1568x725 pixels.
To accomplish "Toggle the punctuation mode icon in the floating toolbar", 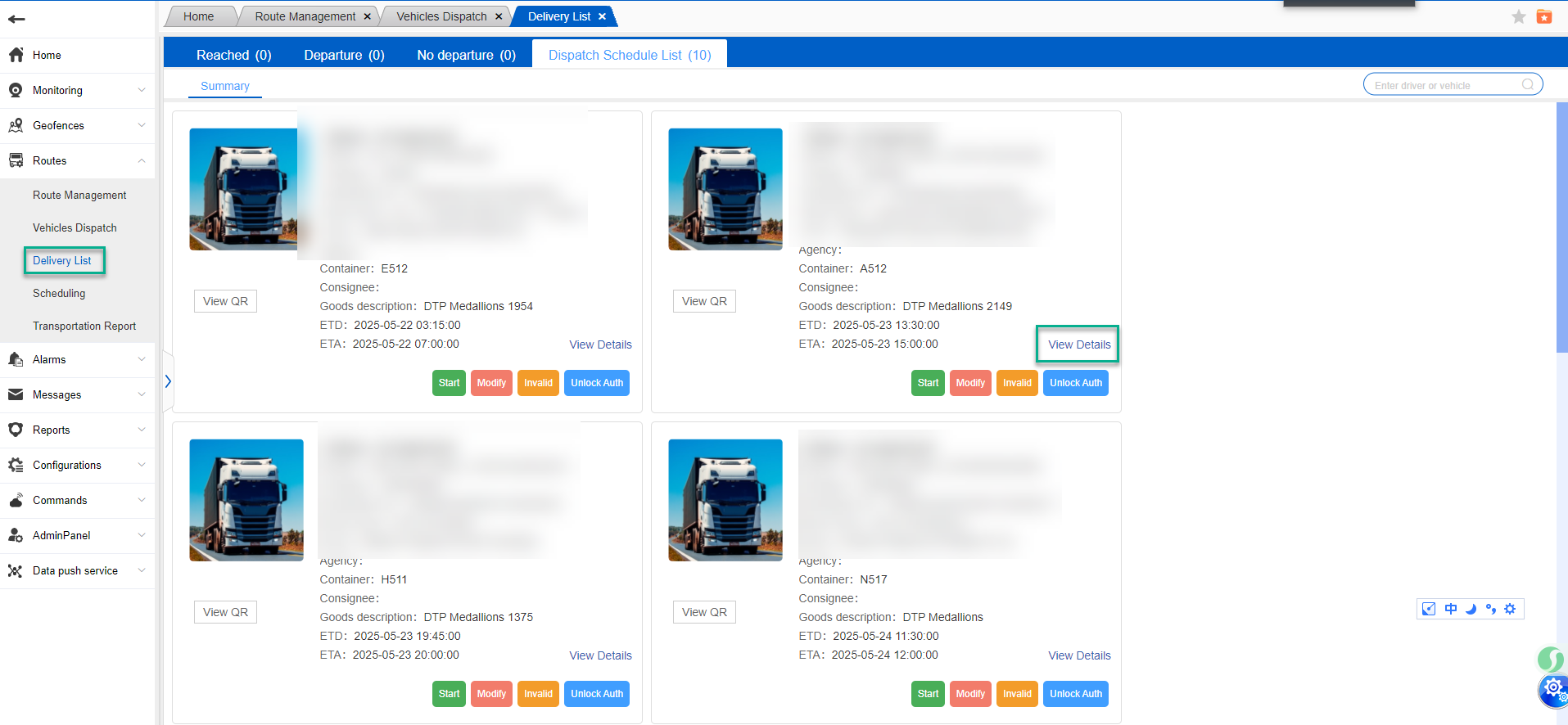I will point(1490,609).
